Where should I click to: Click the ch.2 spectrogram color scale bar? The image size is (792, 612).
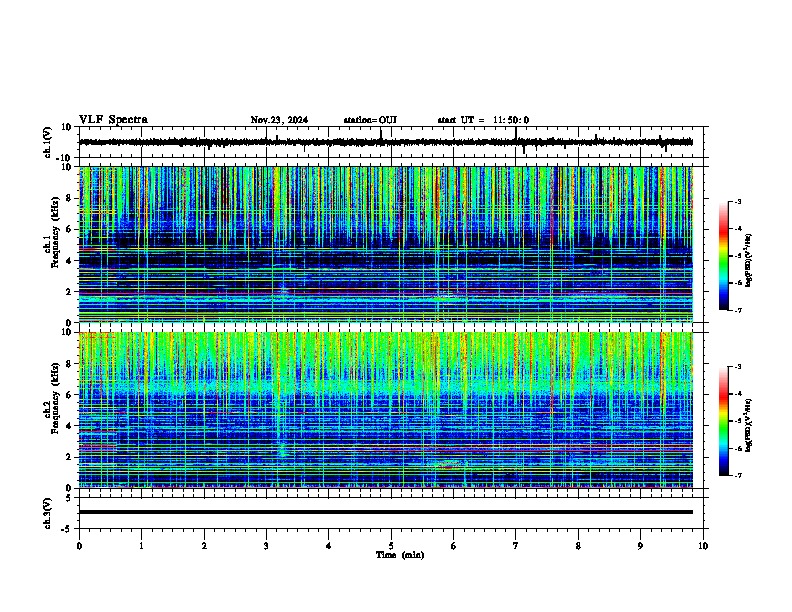[x=724, y=421]
